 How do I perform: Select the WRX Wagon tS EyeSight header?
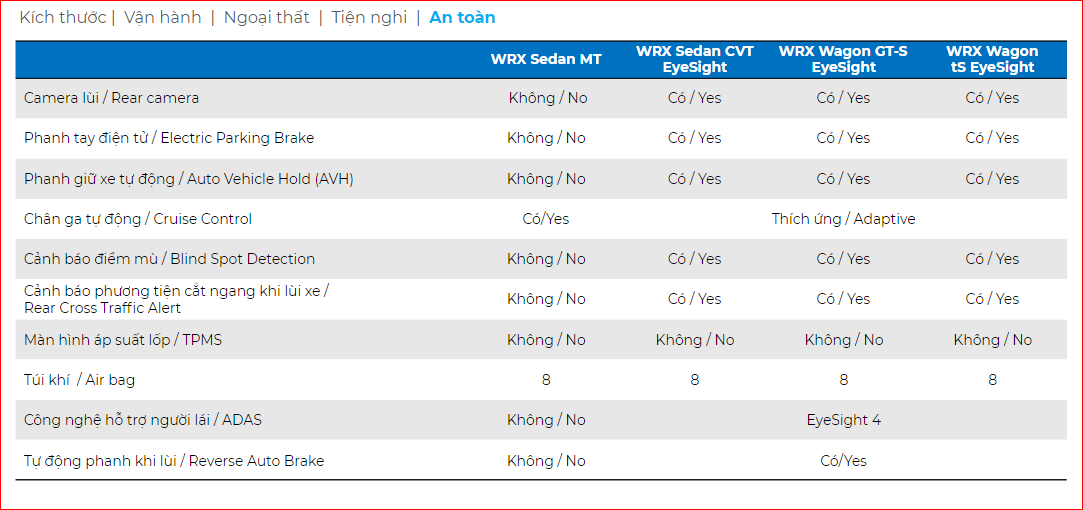992,59
